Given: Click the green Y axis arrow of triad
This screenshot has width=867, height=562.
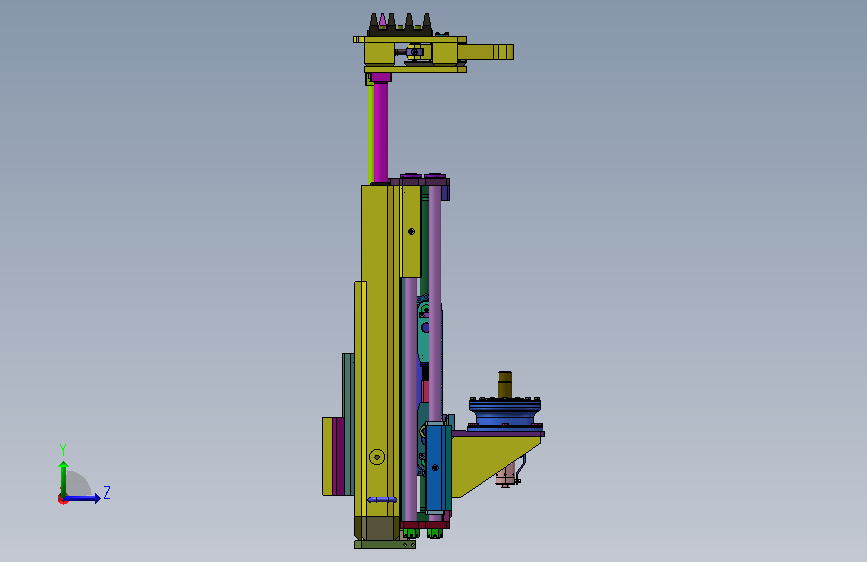Looking at the screenshot, I should pos(64,479).
